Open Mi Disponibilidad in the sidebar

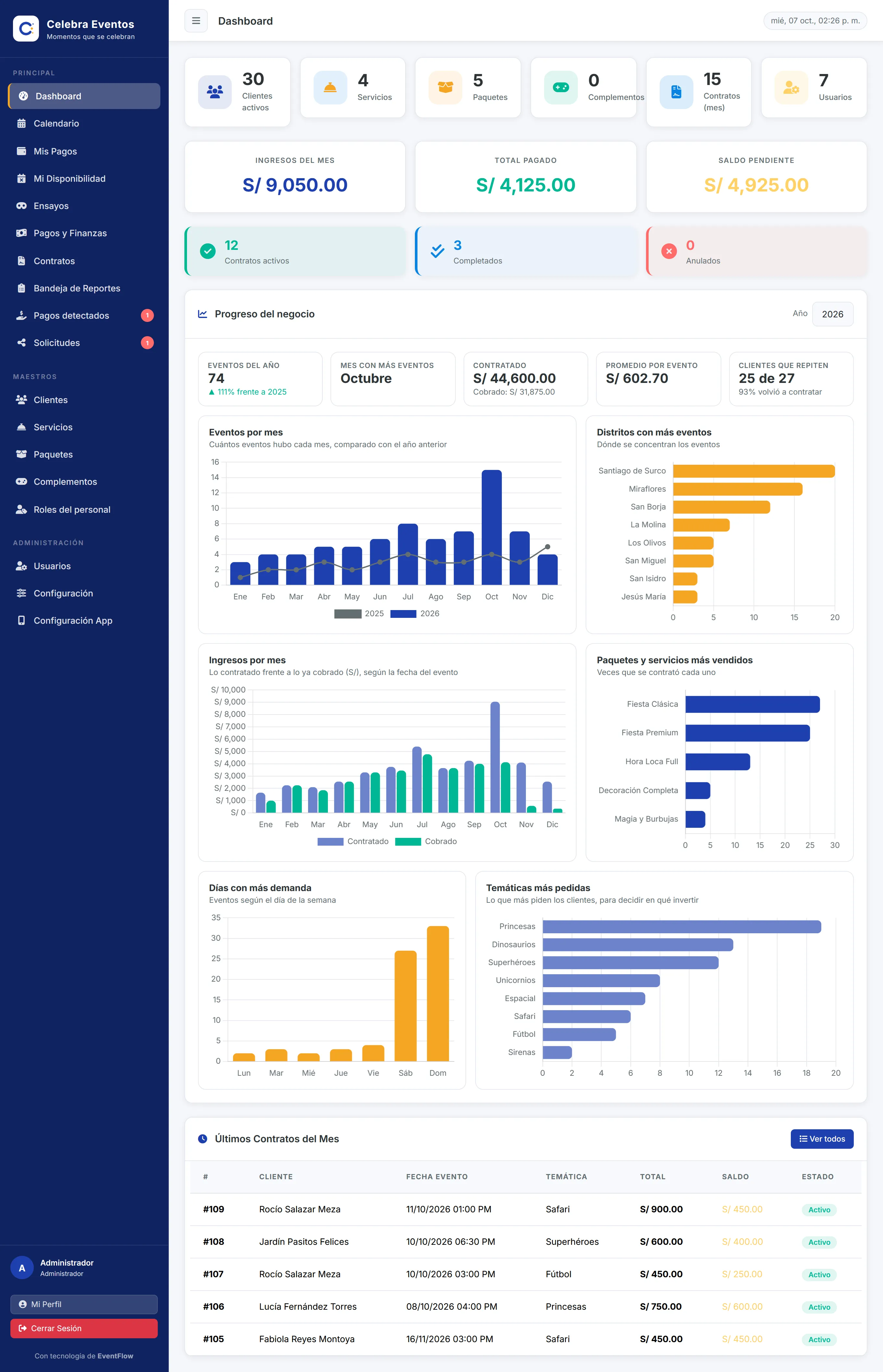coord(84,179)
